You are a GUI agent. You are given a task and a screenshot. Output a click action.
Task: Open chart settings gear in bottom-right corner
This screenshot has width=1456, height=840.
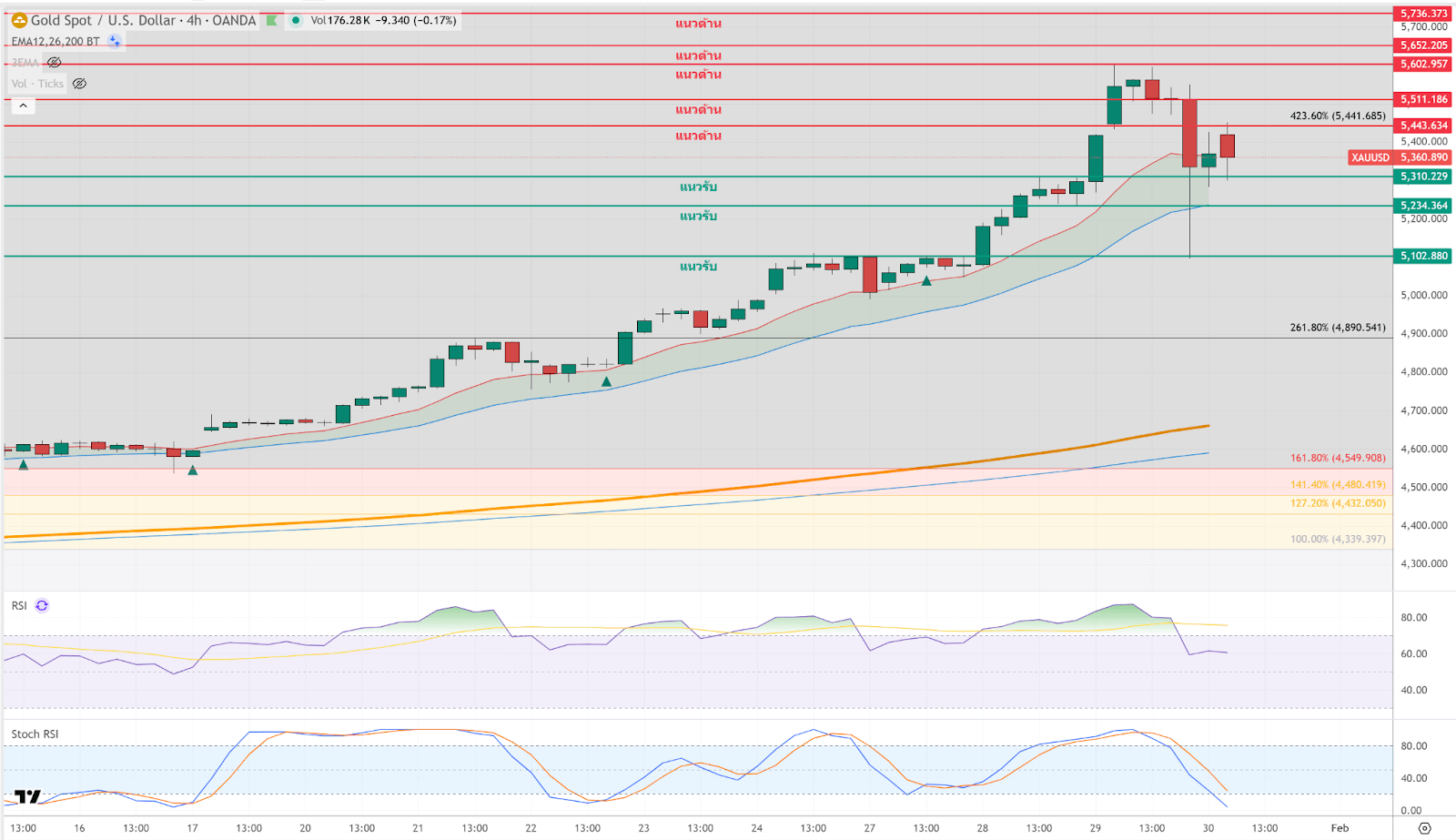[1424, 828]
